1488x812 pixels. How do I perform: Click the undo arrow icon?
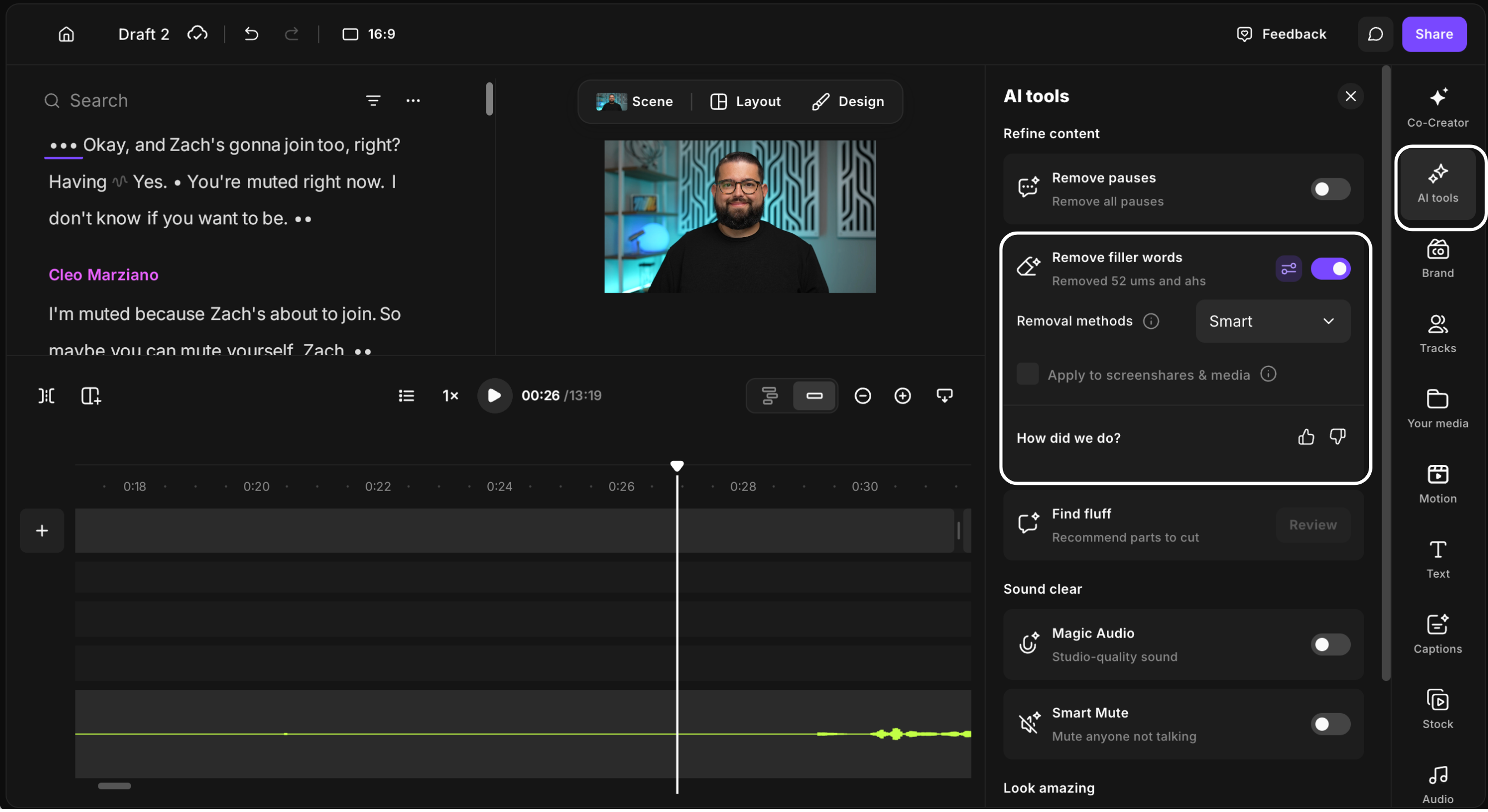pos(251,34)
